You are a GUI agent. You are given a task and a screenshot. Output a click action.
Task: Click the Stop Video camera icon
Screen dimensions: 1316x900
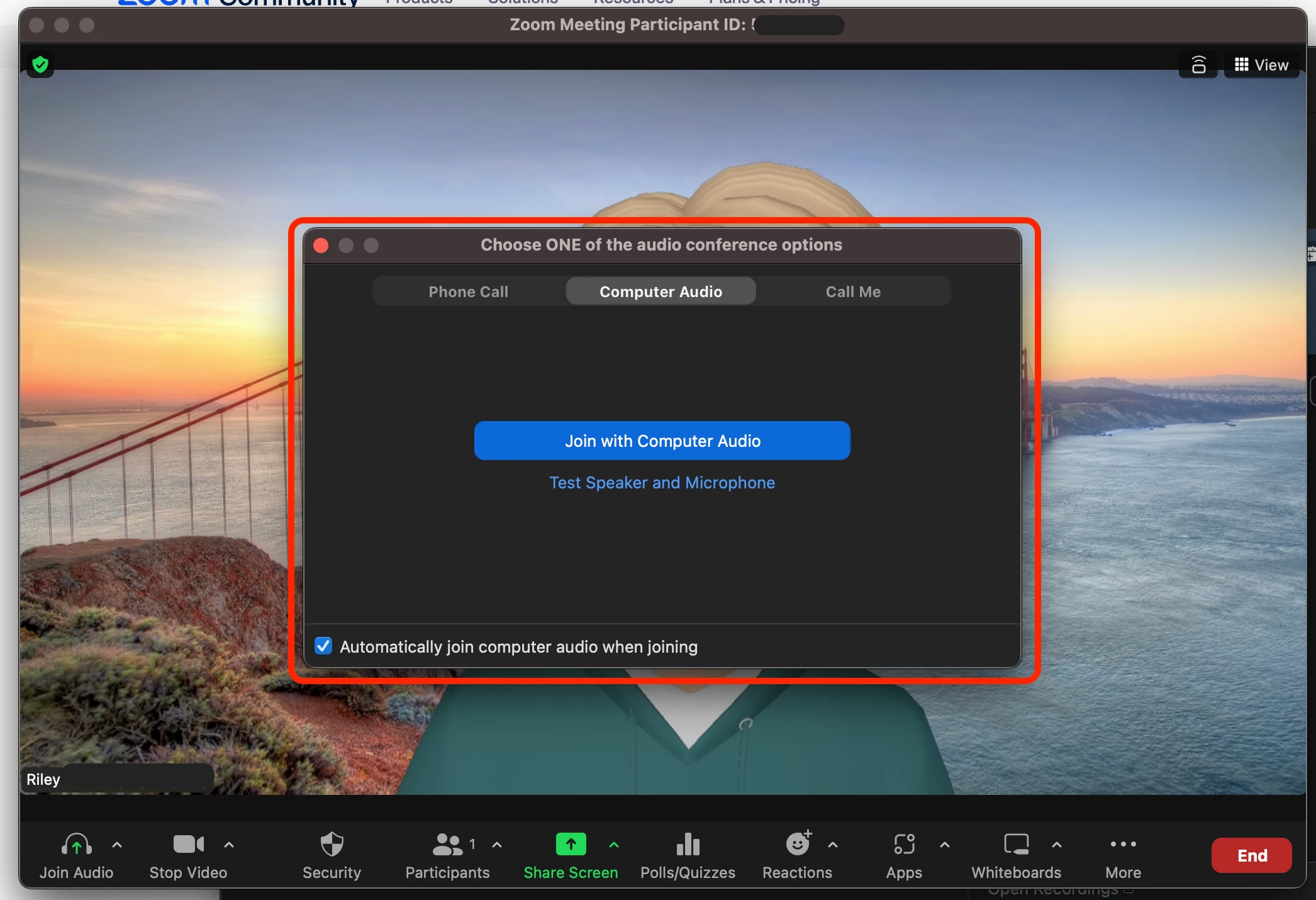coord(188,844)
